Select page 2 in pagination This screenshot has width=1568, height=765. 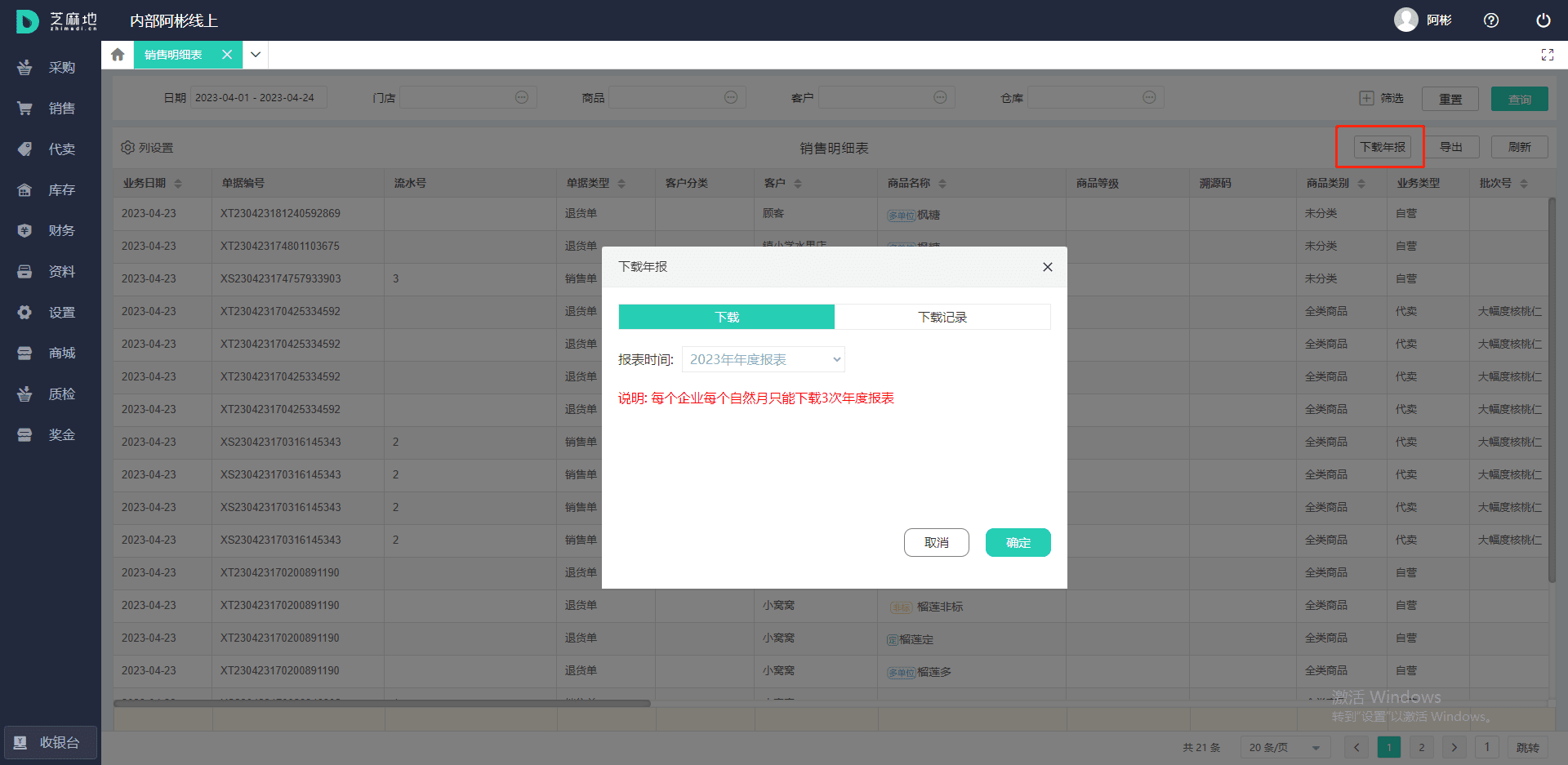tap(1422, 747)
